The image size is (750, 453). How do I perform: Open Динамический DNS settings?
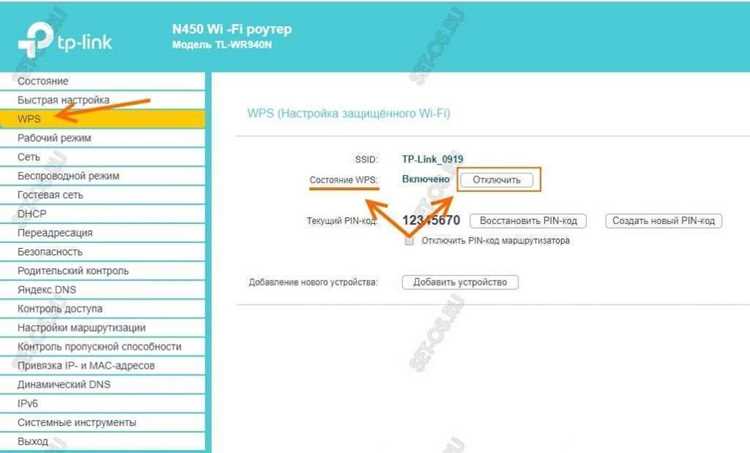click(x=102, y=385)
